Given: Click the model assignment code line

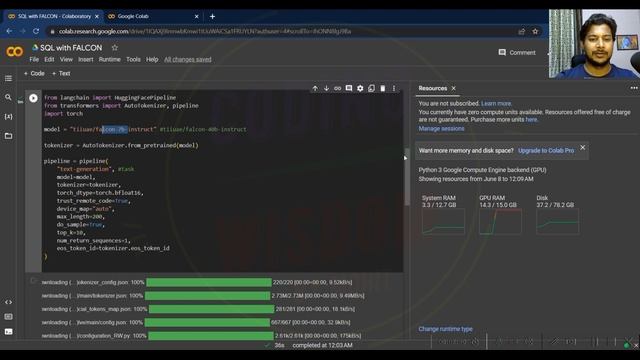Looking at the screenshot, I should tap(145, 129).
